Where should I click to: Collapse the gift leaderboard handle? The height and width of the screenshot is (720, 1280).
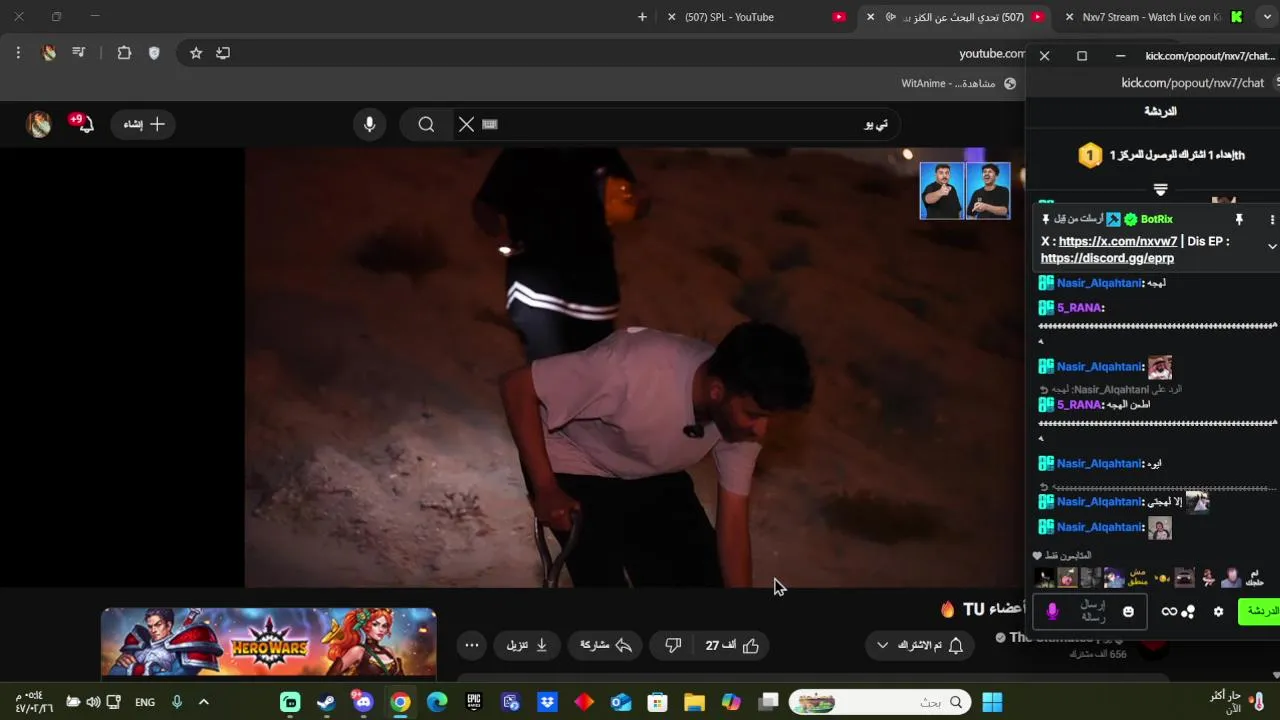pyautogui.click(x=1160, y=189)
